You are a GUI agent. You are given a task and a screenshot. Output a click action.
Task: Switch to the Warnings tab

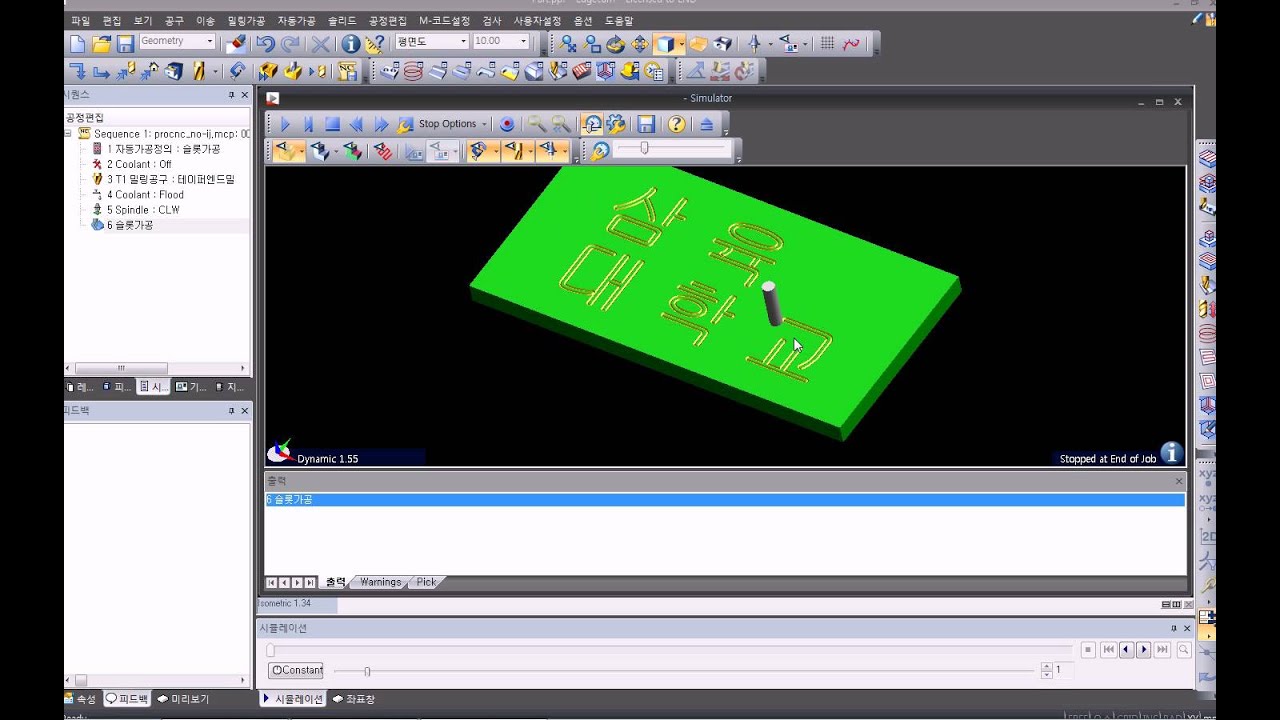click(x=380, y=582)
